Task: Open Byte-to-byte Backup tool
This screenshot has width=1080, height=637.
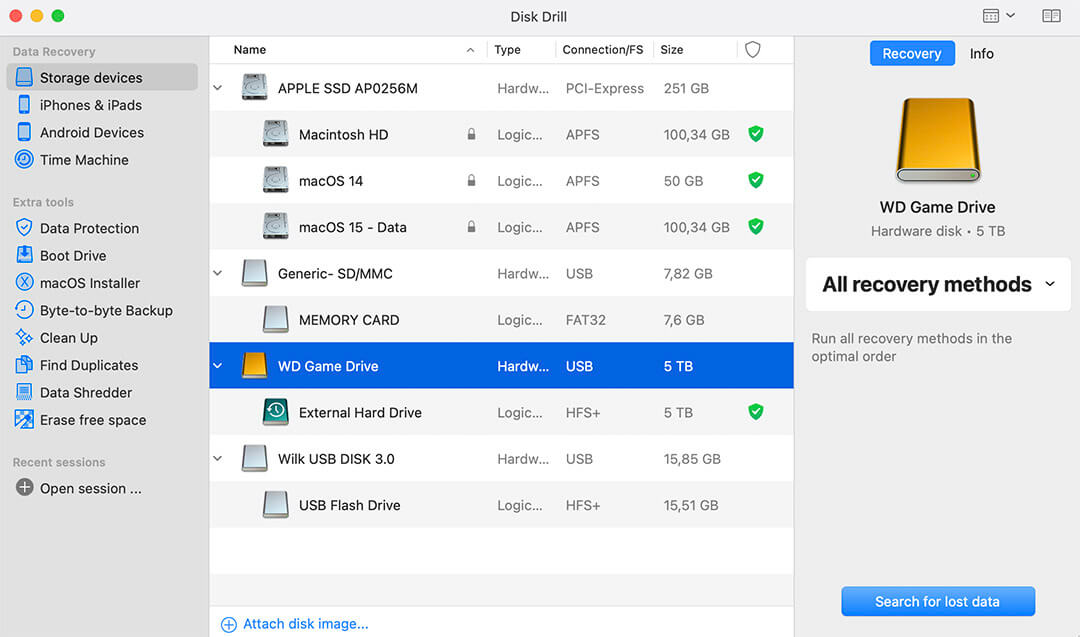Action: pos(102,310)
